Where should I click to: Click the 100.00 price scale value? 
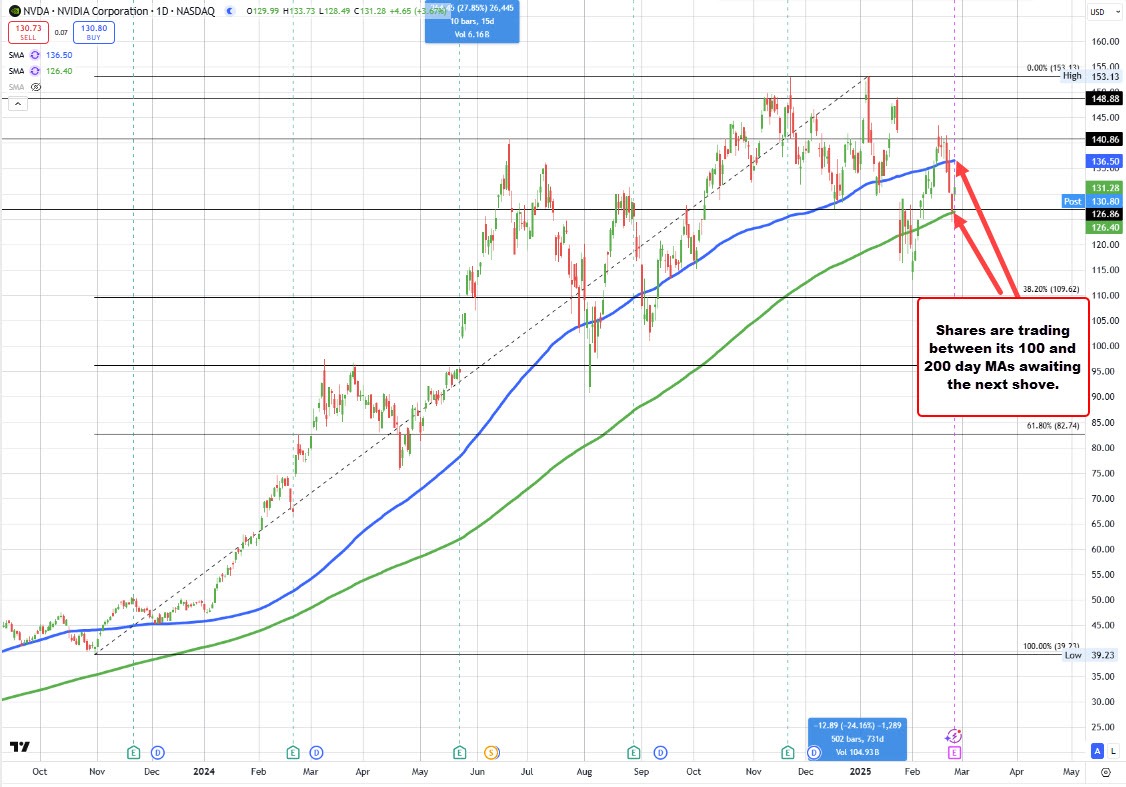coord(1105,346)
